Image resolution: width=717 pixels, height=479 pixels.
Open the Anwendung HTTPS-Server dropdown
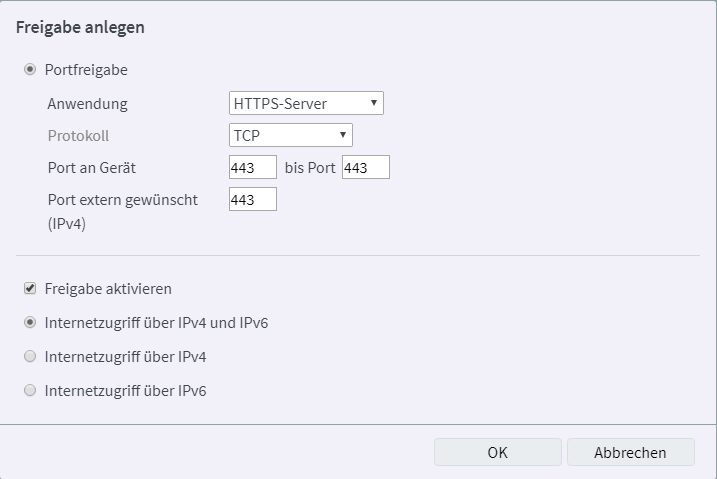click(305, 103)
